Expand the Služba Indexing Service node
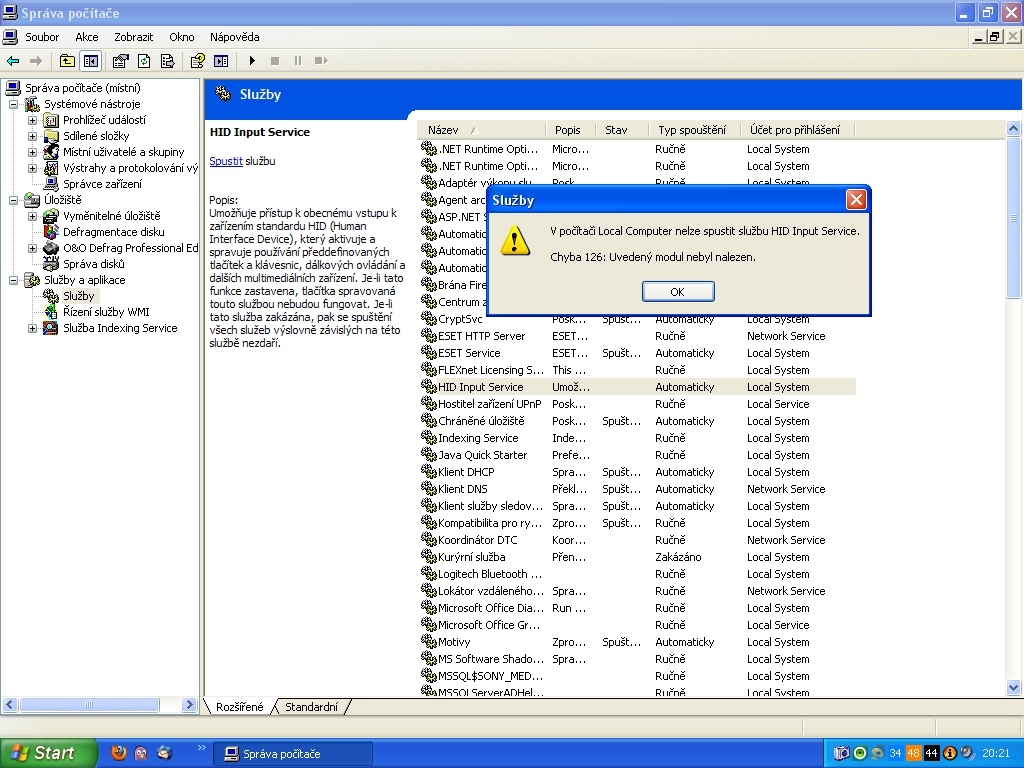Viewport: 1024px width, 768px height. (x=32, y=328)
